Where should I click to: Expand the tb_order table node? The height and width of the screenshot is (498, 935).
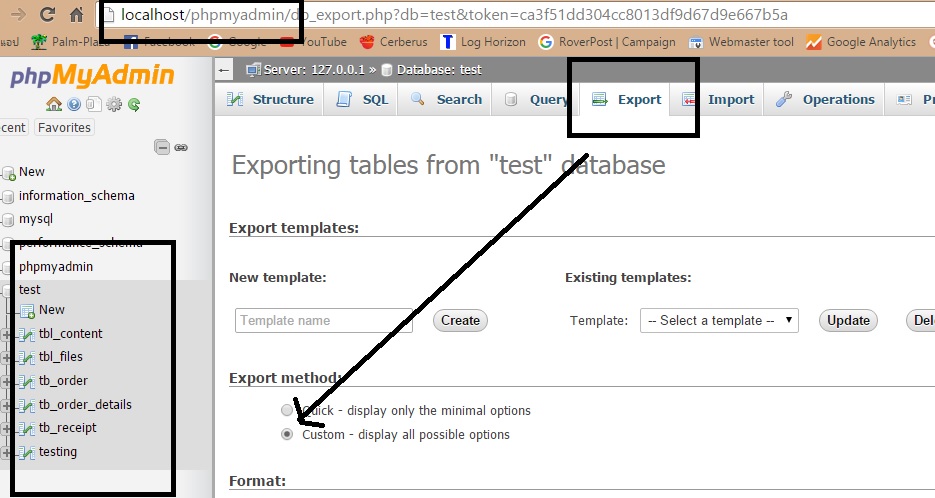click(7, 381)
